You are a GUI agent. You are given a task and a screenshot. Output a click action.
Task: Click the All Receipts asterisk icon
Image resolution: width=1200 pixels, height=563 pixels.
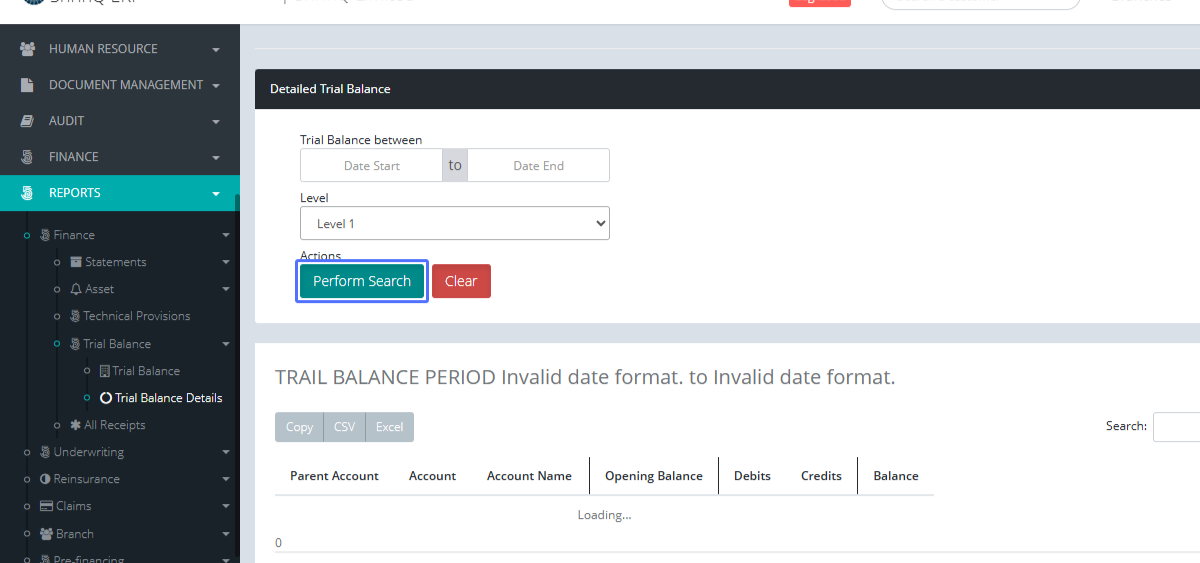click(x=76, y=425)
